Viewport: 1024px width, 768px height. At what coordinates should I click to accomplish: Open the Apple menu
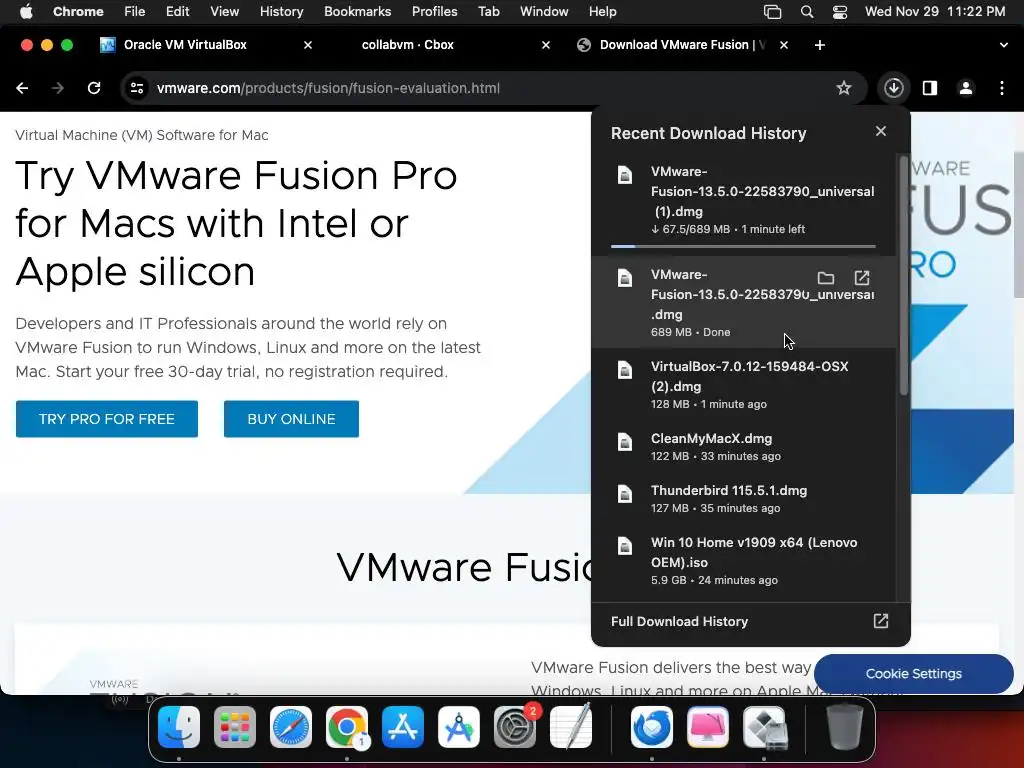26,12
